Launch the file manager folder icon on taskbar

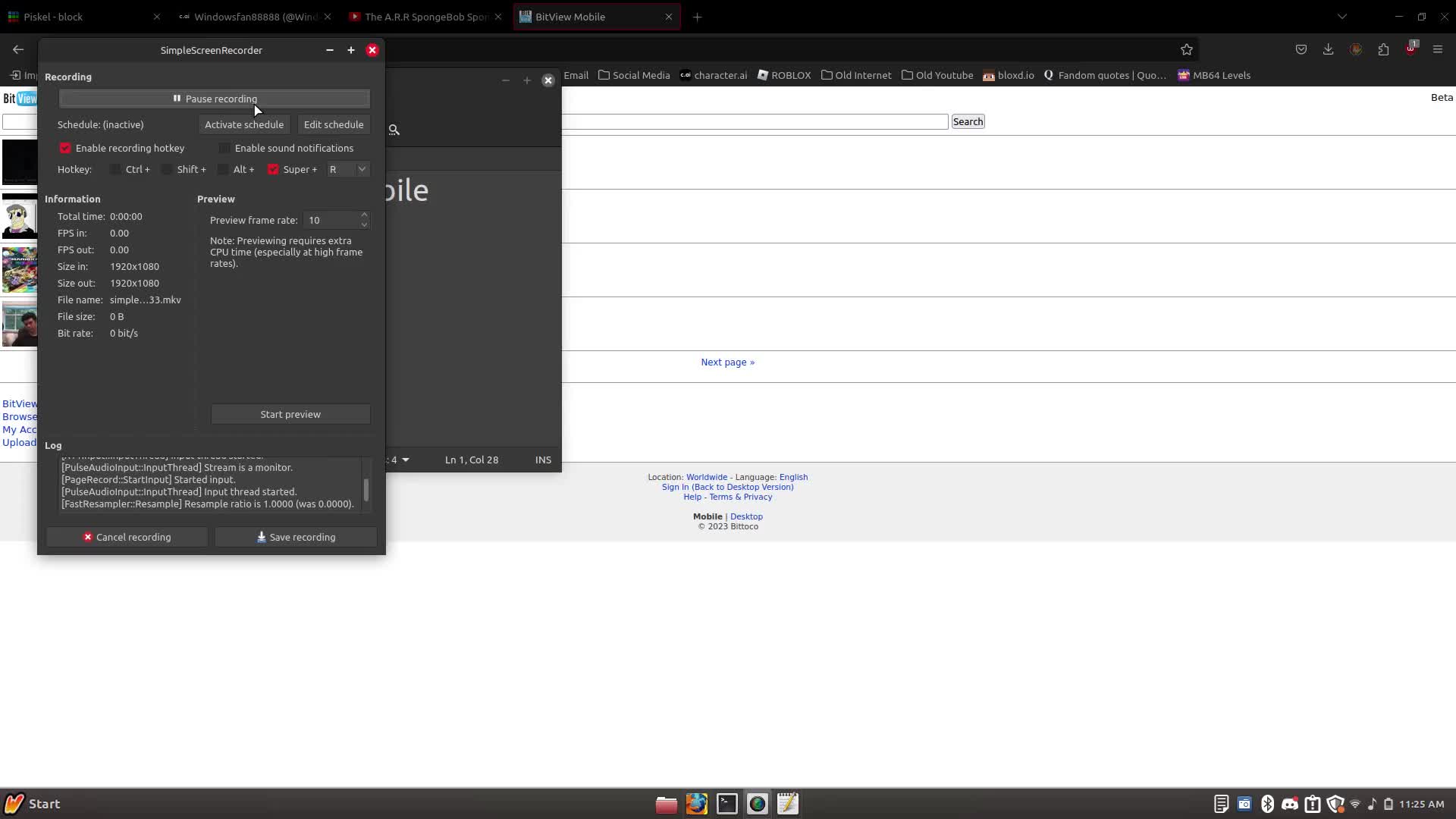(666, 804)
